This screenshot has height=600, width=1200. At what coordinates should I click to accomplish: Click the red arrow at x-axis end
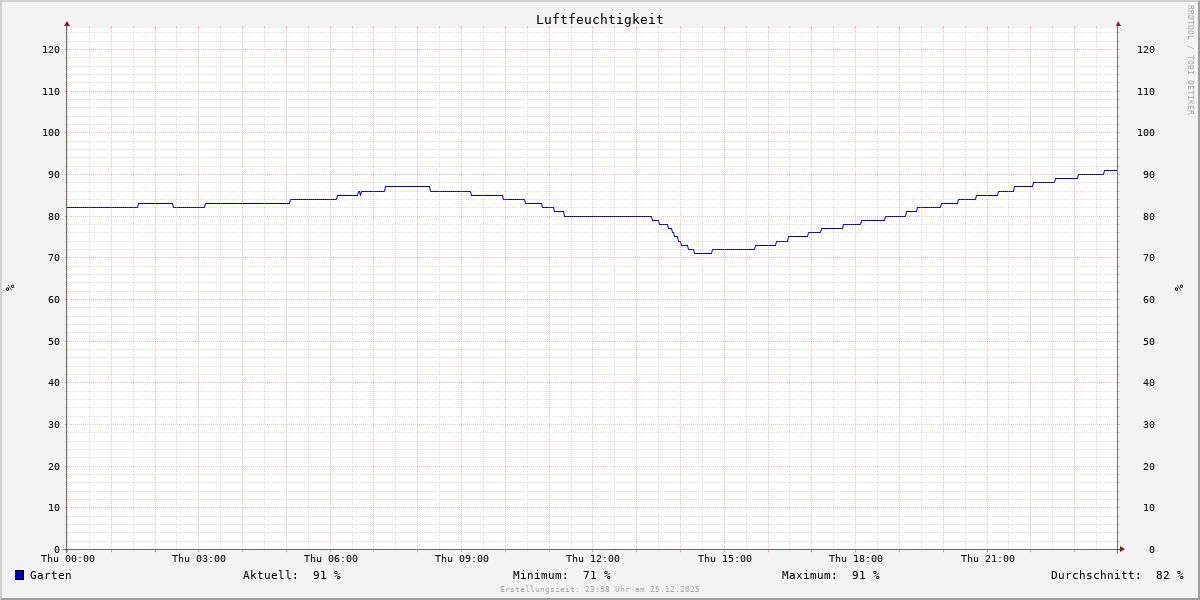[1121, 549]
